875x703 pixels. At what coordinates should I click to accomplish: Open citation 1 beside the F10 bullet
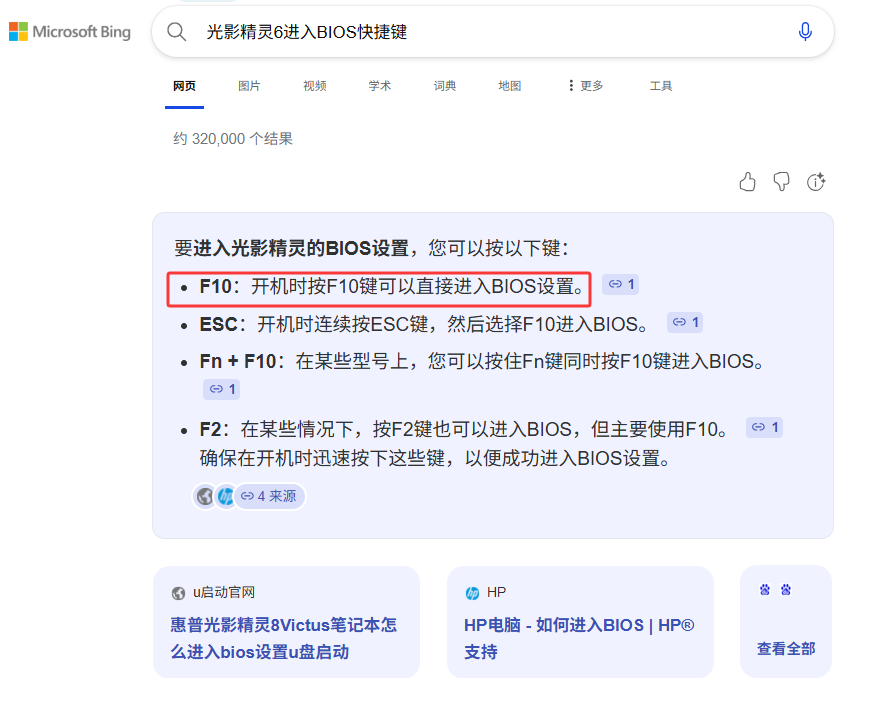click(621, 285)
